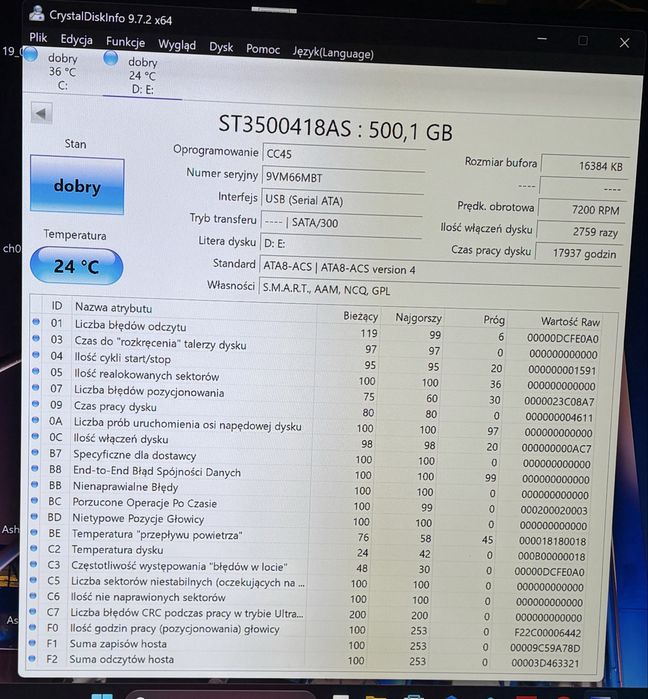Click raw value 000000001591 in row 04

562,370
